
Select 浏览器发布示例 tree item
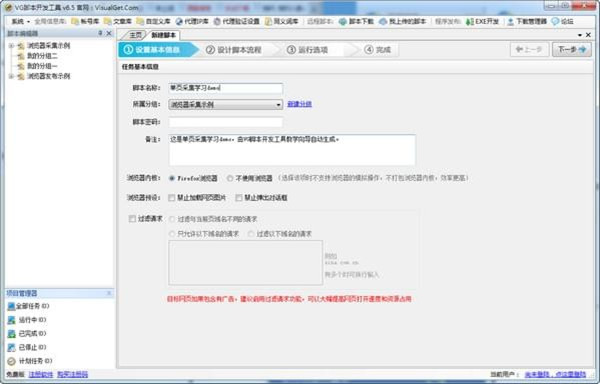(48, 76)
